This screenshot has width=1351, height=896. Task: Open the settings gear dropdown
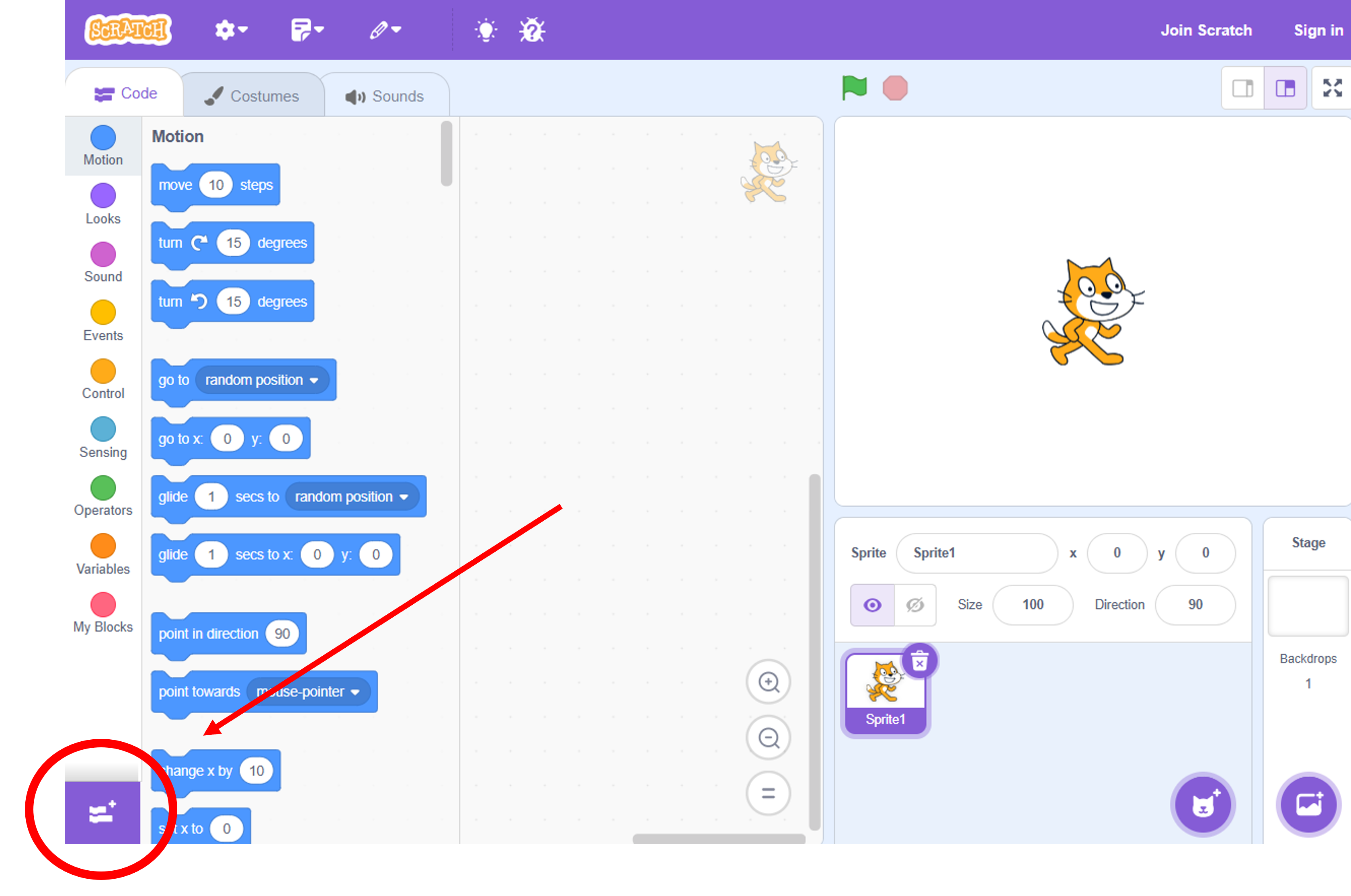[x=231, y=30]
